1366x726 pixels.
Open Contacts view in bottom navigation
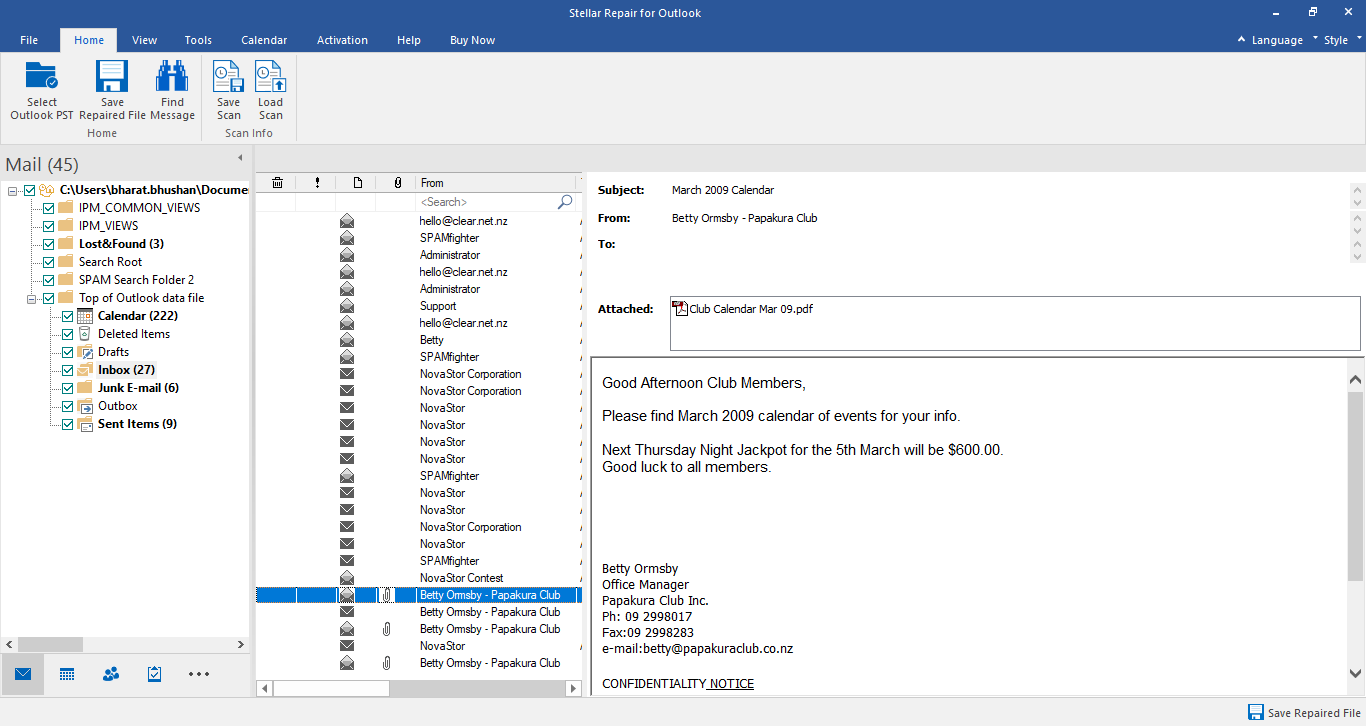(111, 674)
